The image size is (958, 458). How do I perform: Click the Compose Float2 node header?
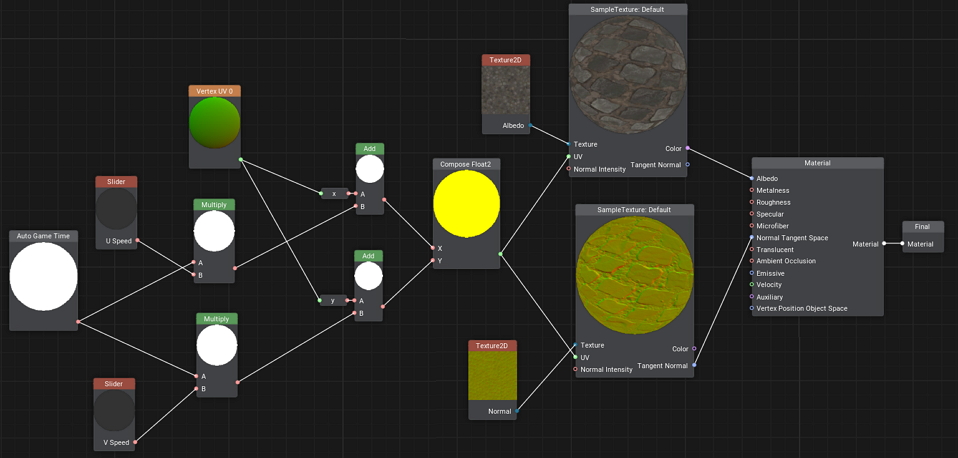(x=466, y=164)
